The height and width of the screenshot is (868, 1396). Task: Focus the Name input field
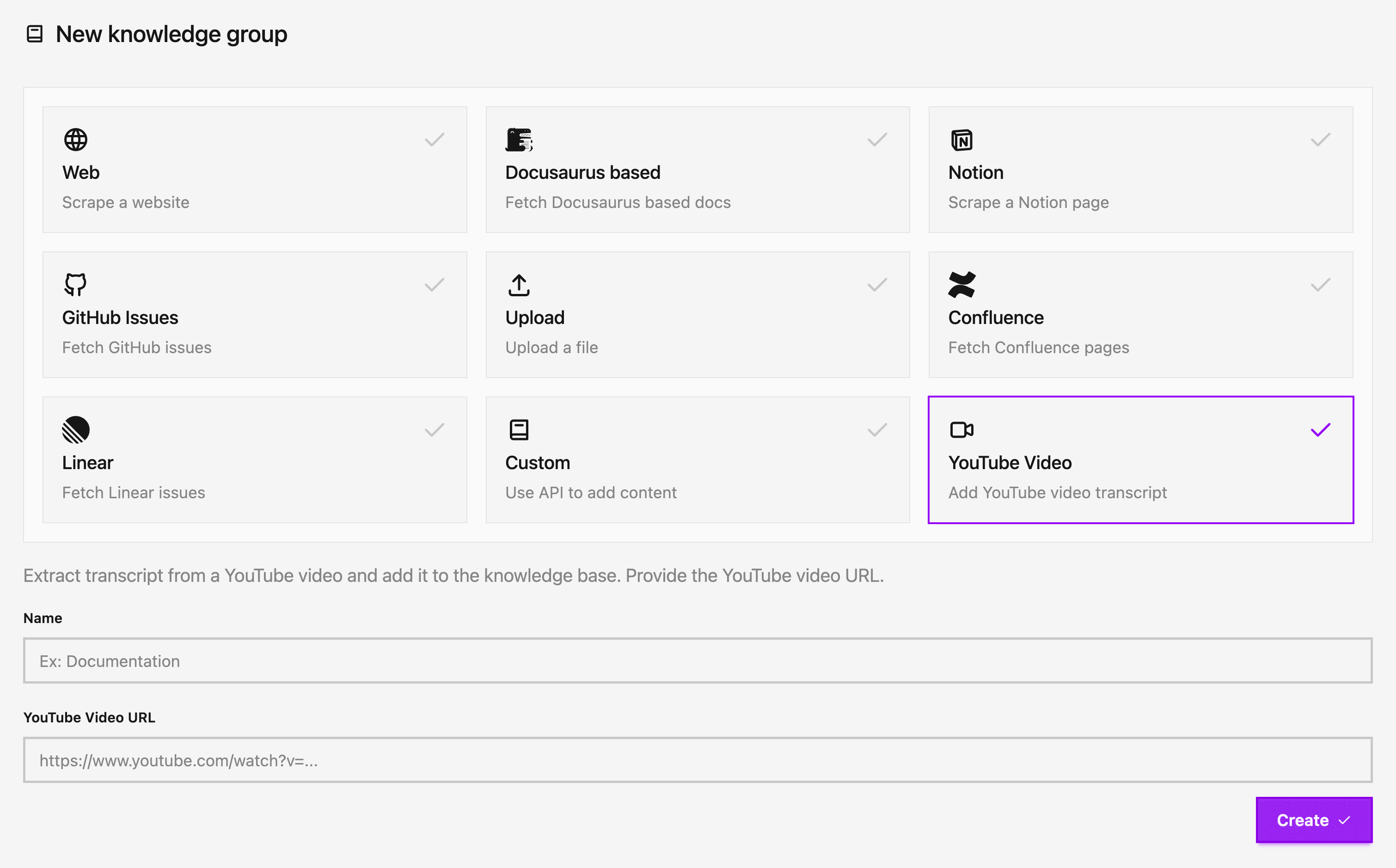[698, 661]
